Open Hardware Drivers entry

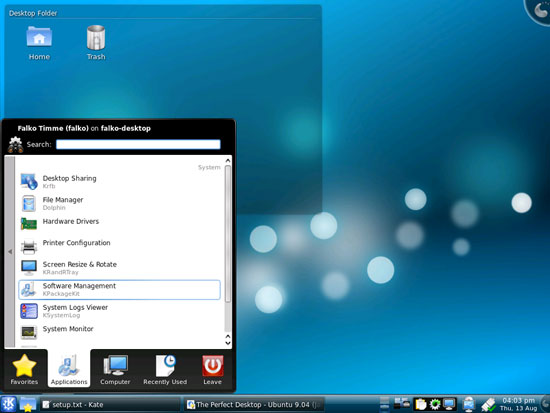119,225
